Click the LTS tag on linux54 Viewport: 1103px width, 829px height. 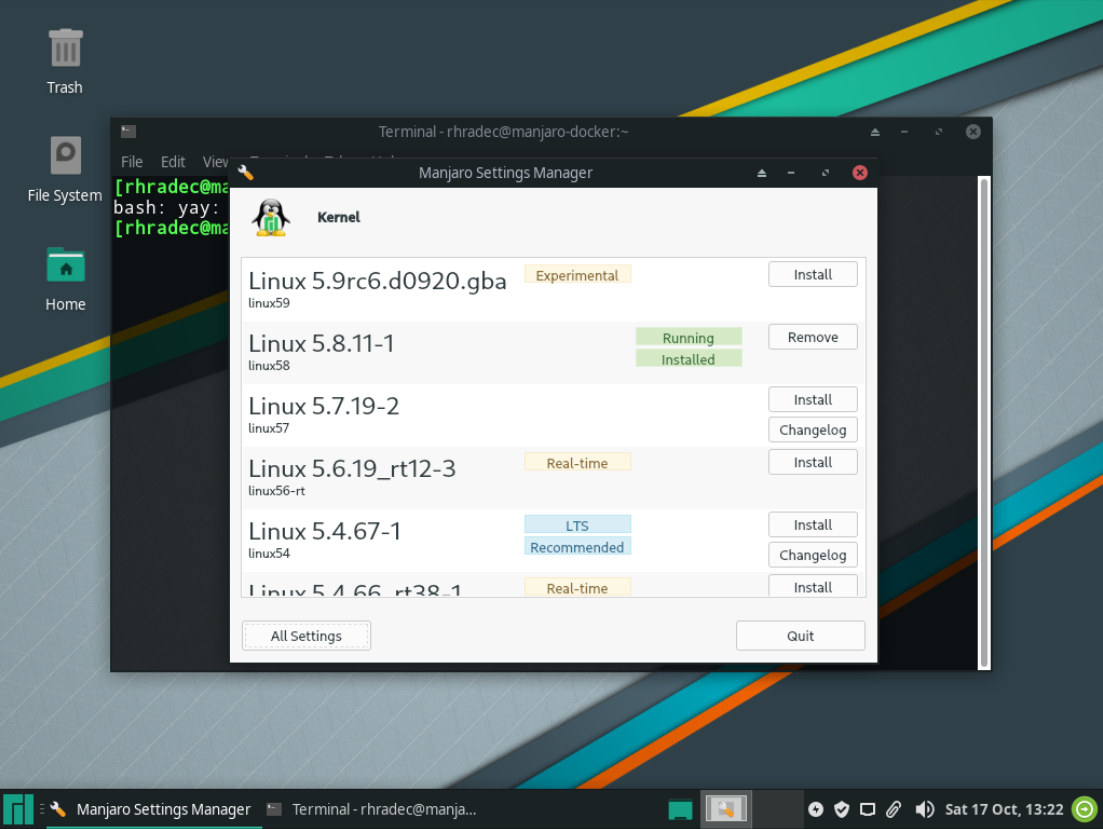click(x=577, y=526)
